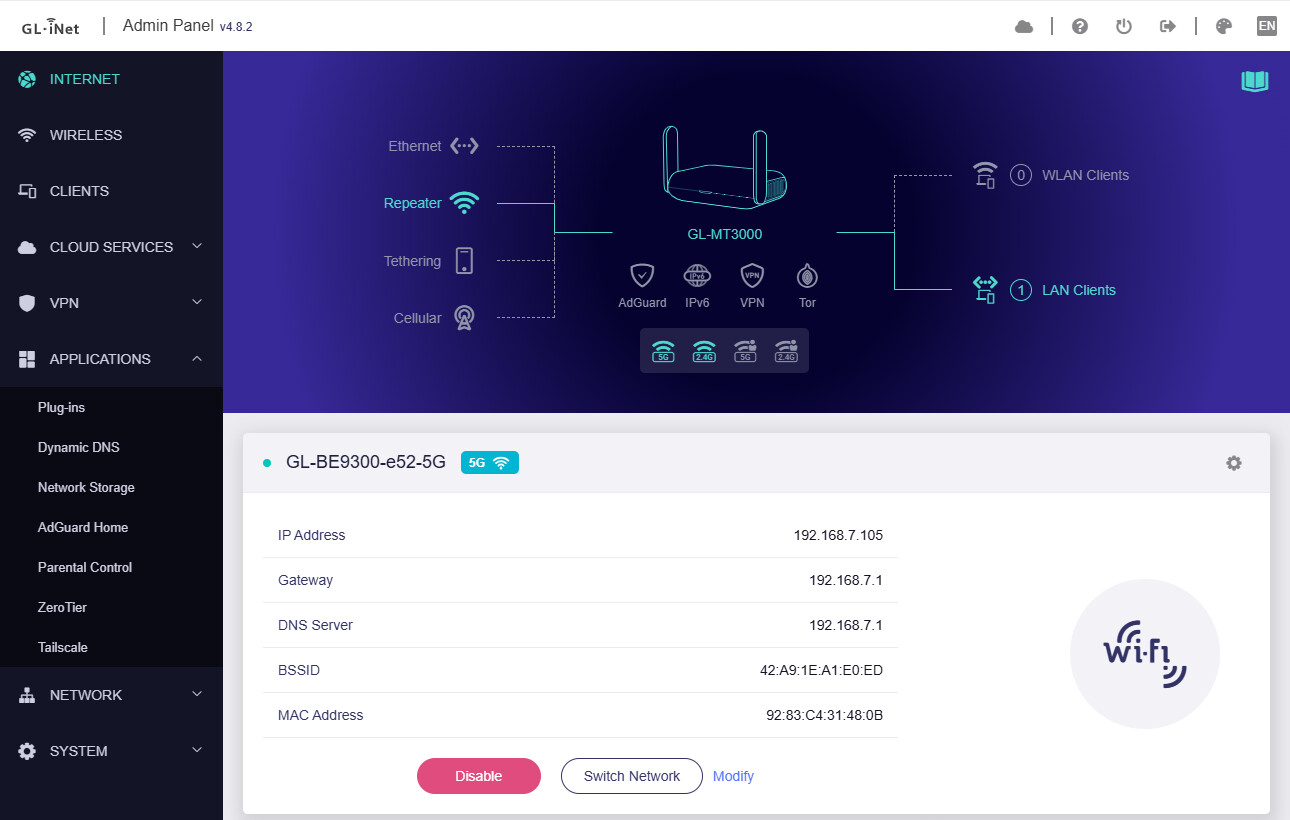Click the reboot power icon
This screenshot has height=820, width=1290.
pos(1124,26)
